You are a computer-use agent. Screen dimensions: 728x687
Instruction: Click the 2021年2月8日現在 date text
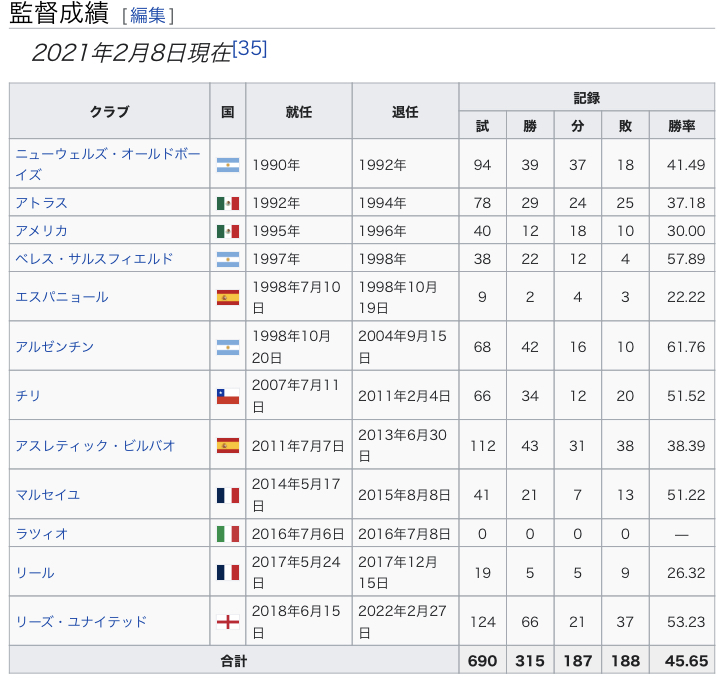(132, 52)
